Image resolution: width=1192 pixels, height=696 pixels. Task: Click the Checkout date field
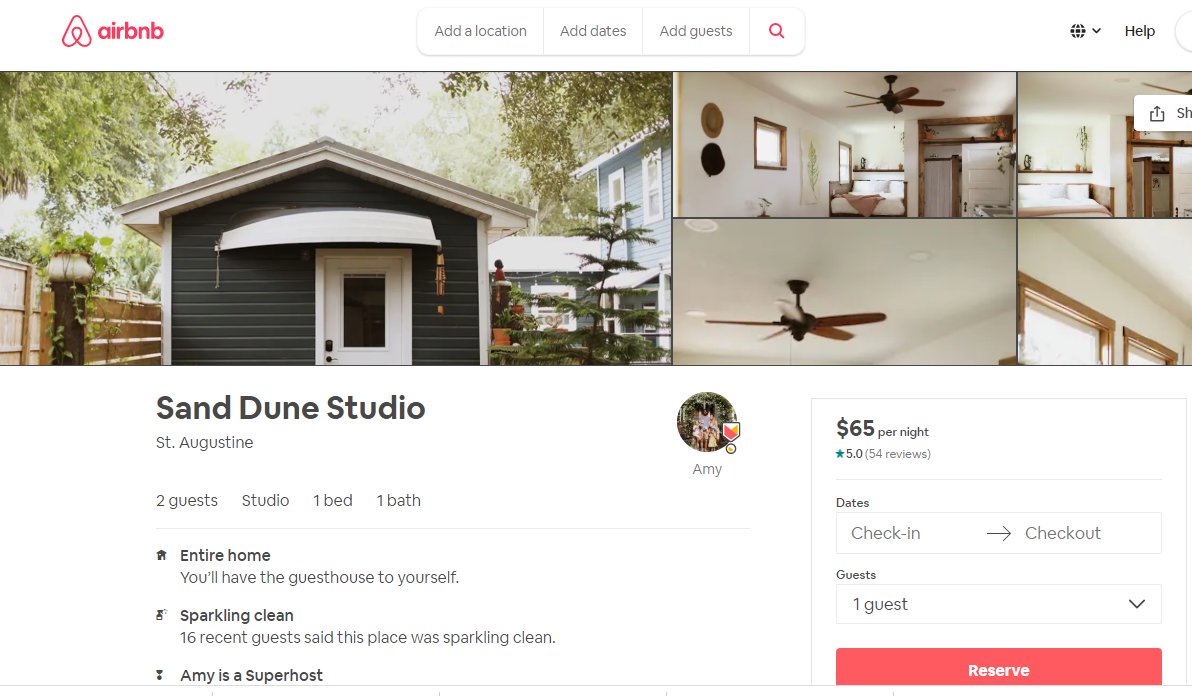[x=1062, y=533]
